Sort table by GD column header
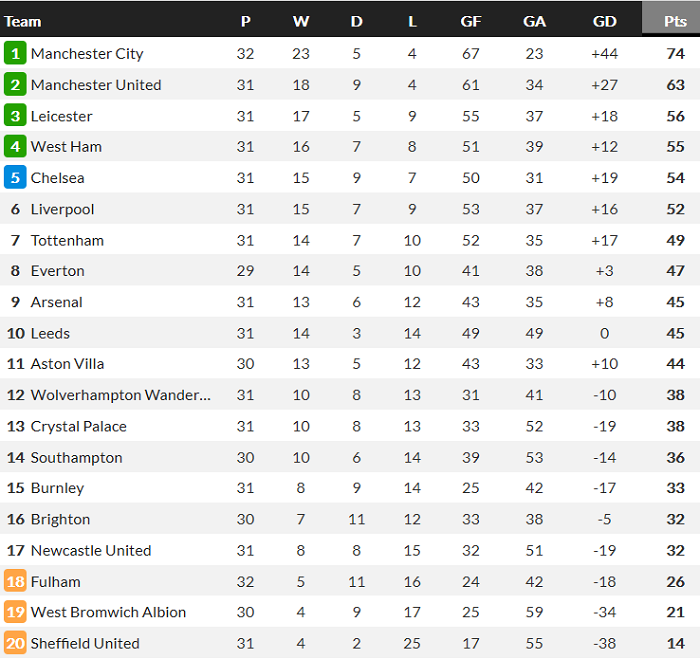The height and width of the screenshot is (659, 700). pos(604,21)
